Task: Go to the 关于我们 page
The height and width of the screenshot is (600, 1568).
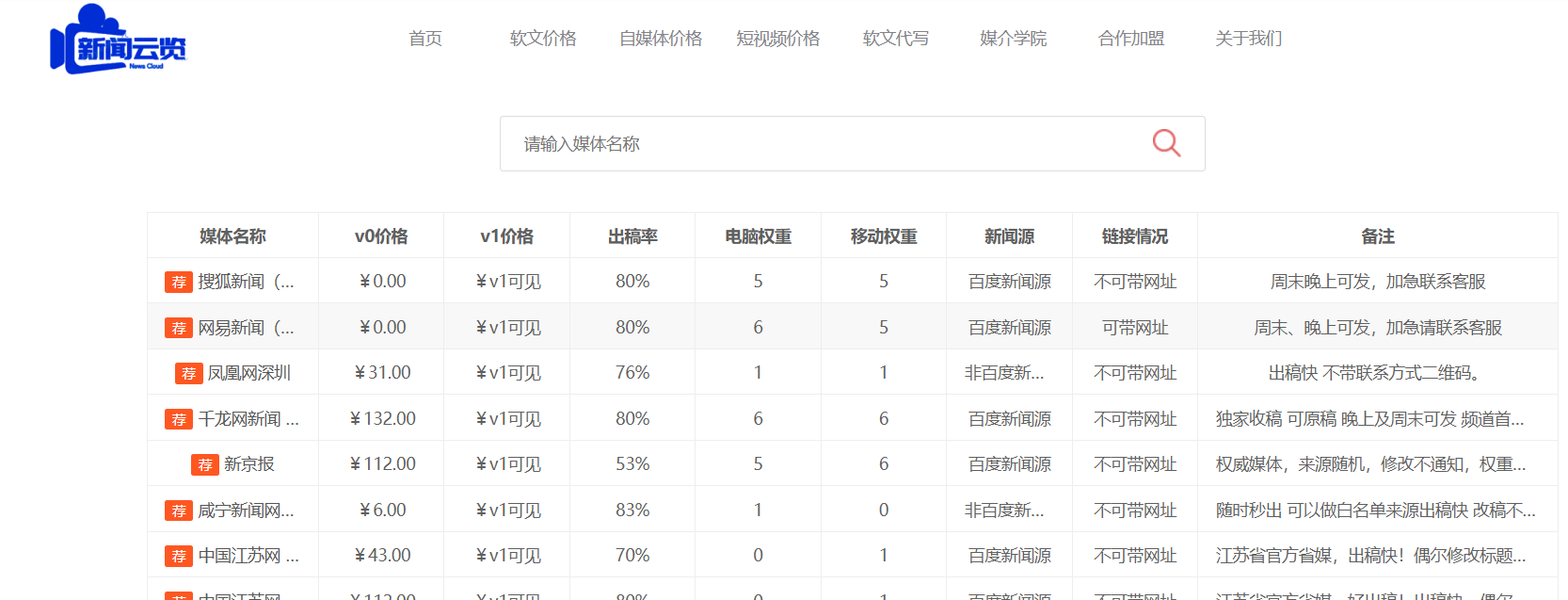Action: coord(1249,39)
